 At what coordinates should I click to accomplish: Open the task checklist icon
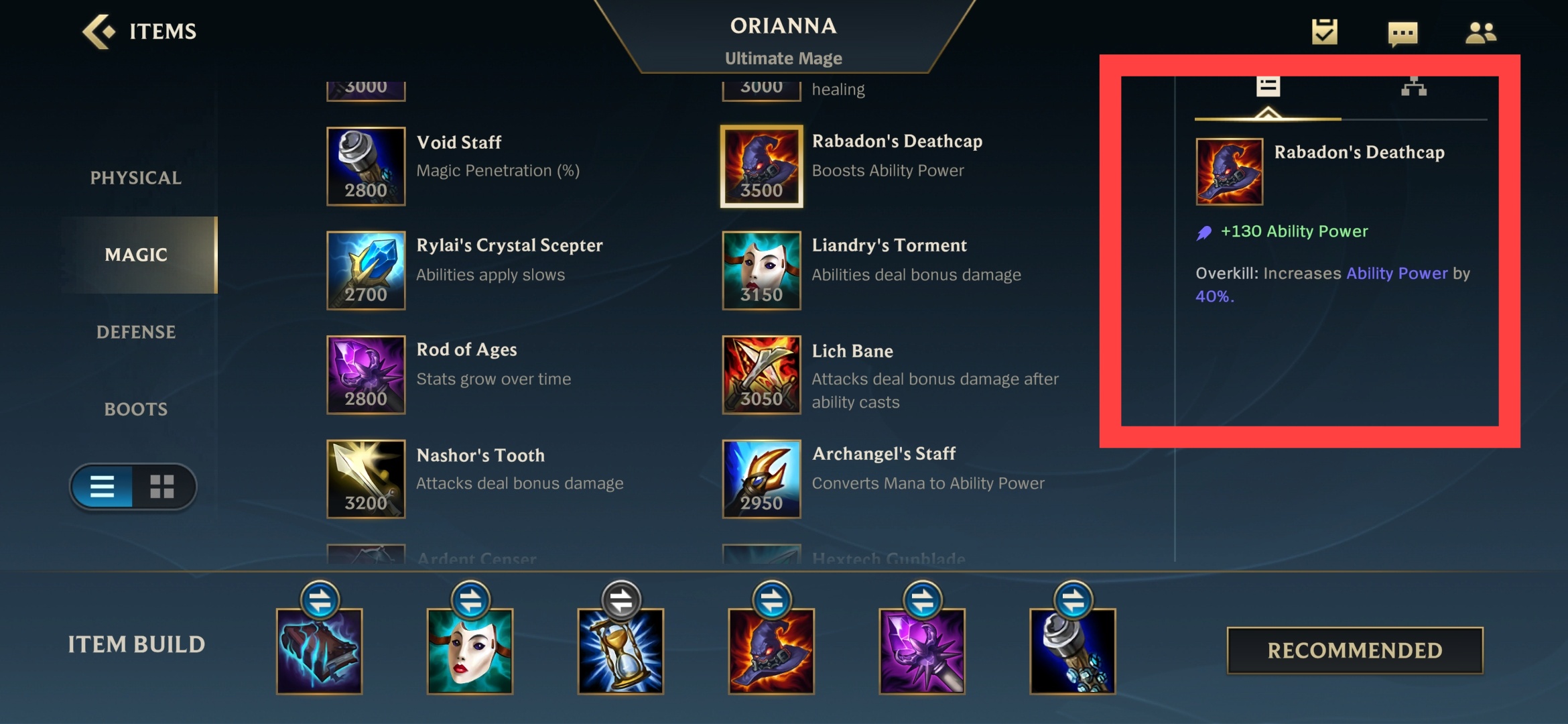1324,32
